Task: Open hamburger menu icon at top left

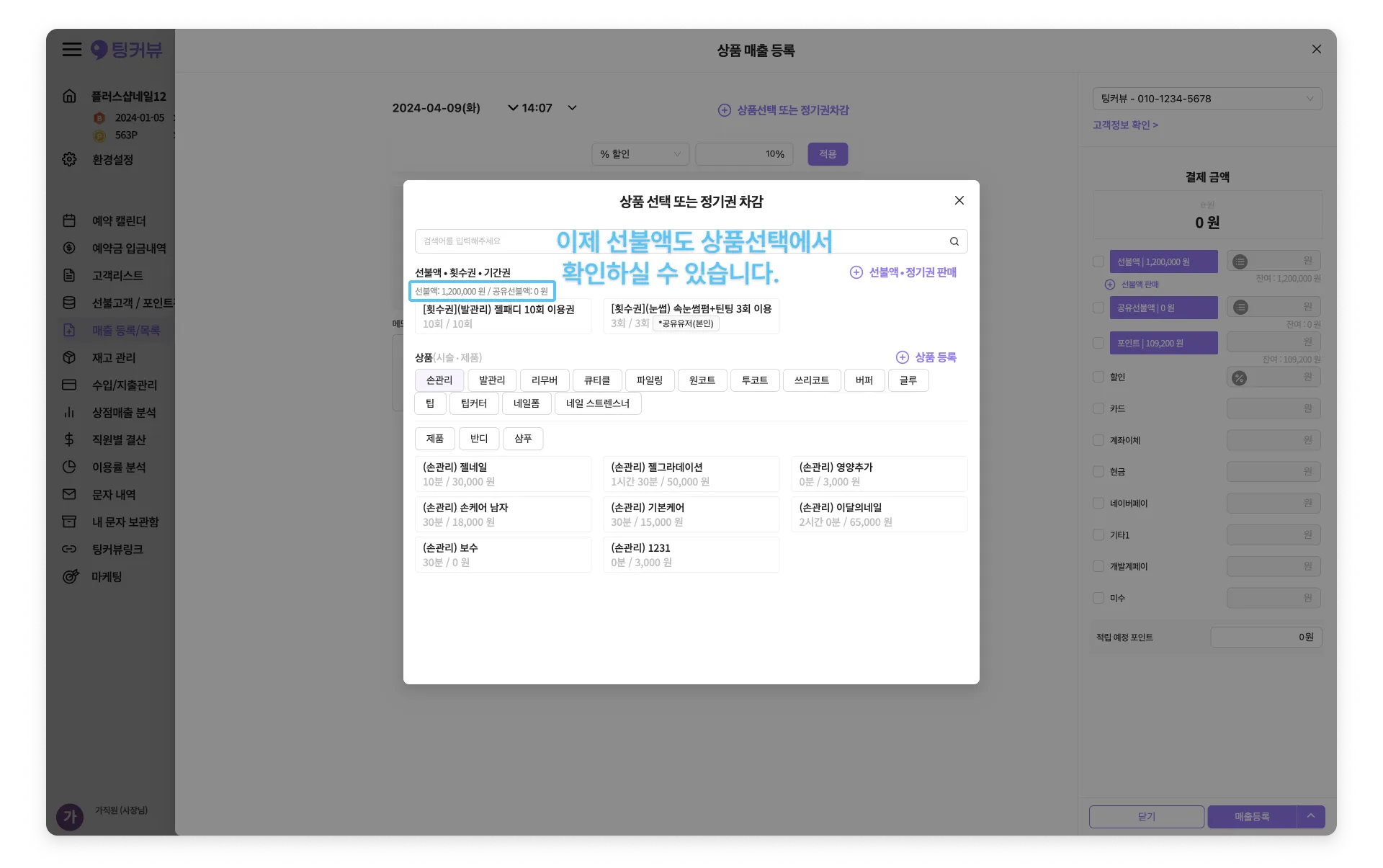Action: tap(71, 50)
